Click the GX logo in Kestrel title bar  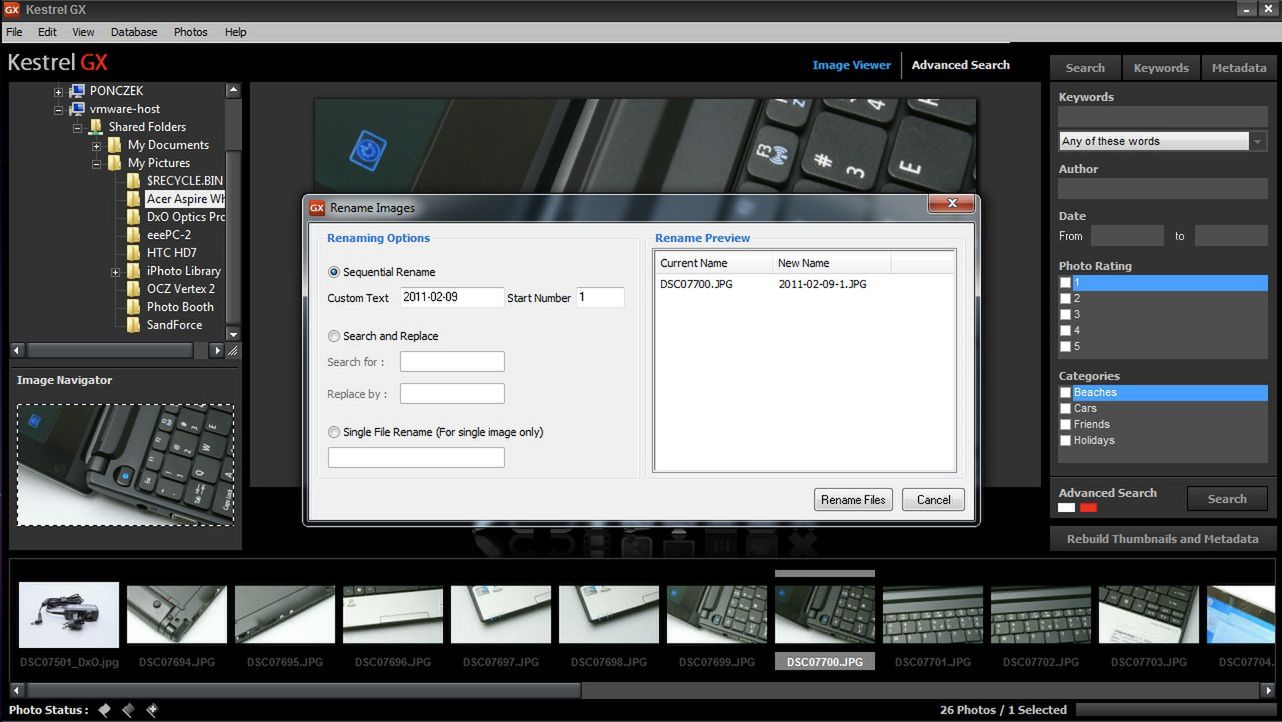12,9
